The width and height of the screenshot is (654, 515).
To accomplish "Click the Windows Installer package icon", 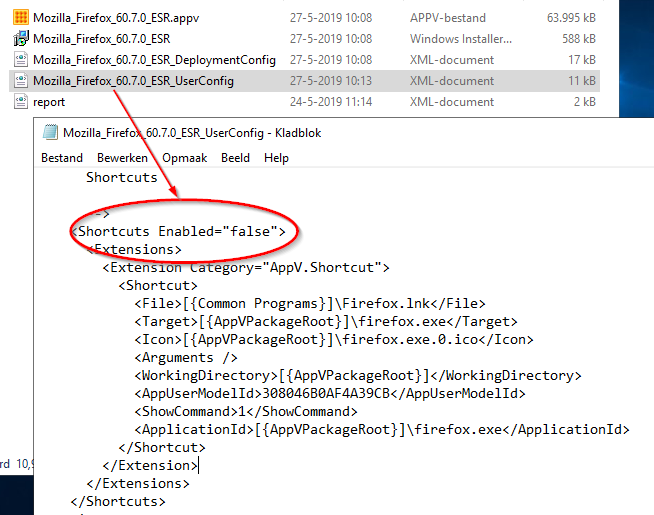I will point(20,39).
